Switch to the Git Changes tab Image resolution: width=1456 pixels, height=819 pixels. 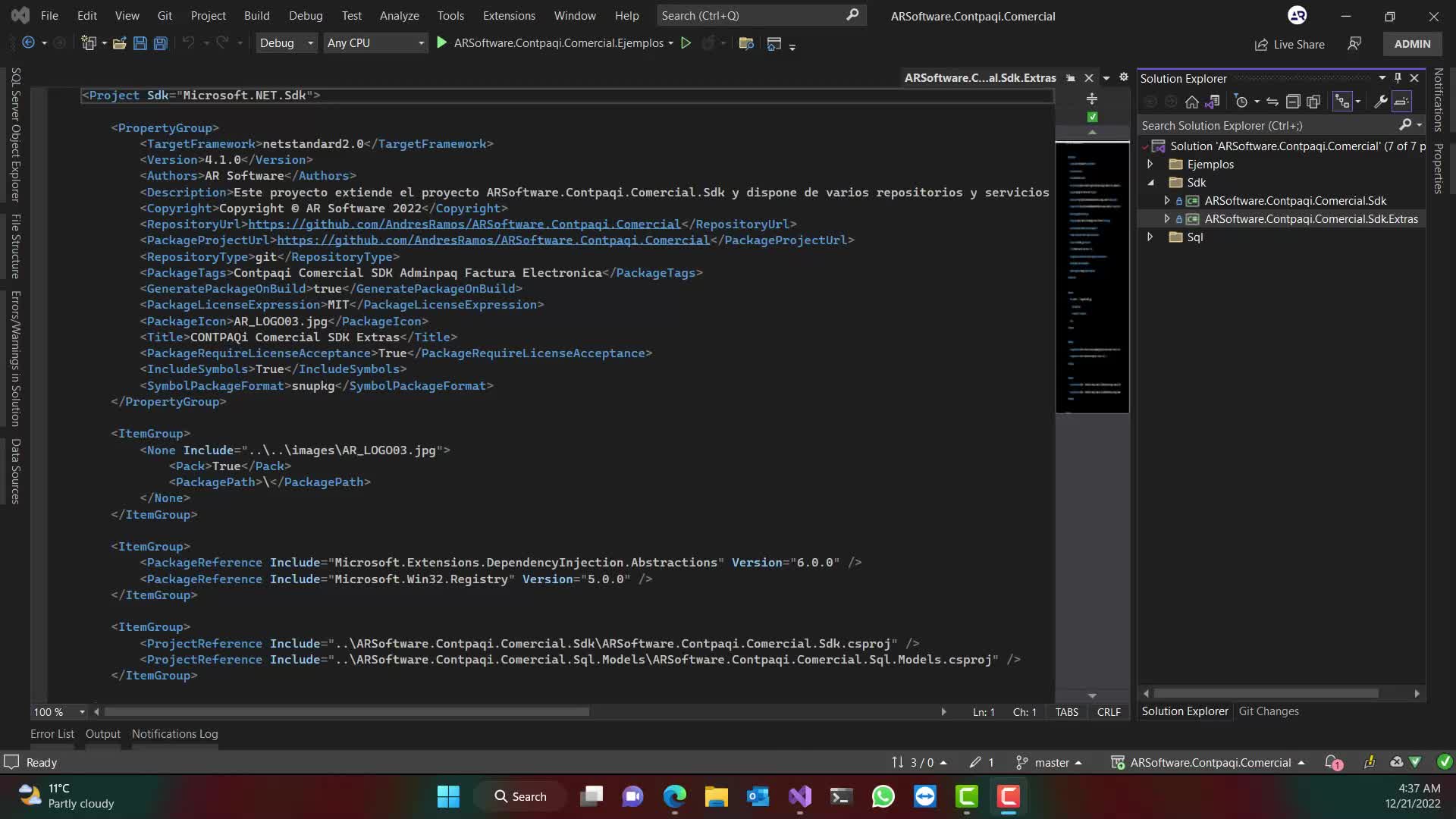pos(1268,711)
